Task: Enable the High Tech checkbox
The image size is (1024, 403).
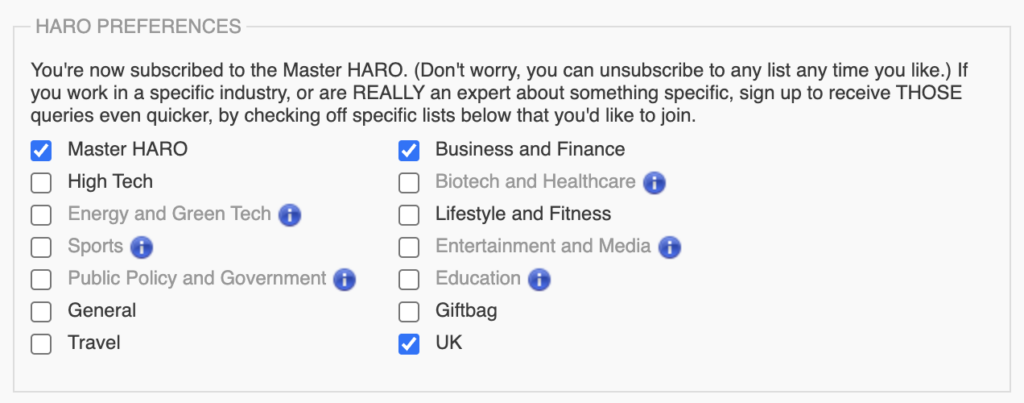Action: [41, 183]
